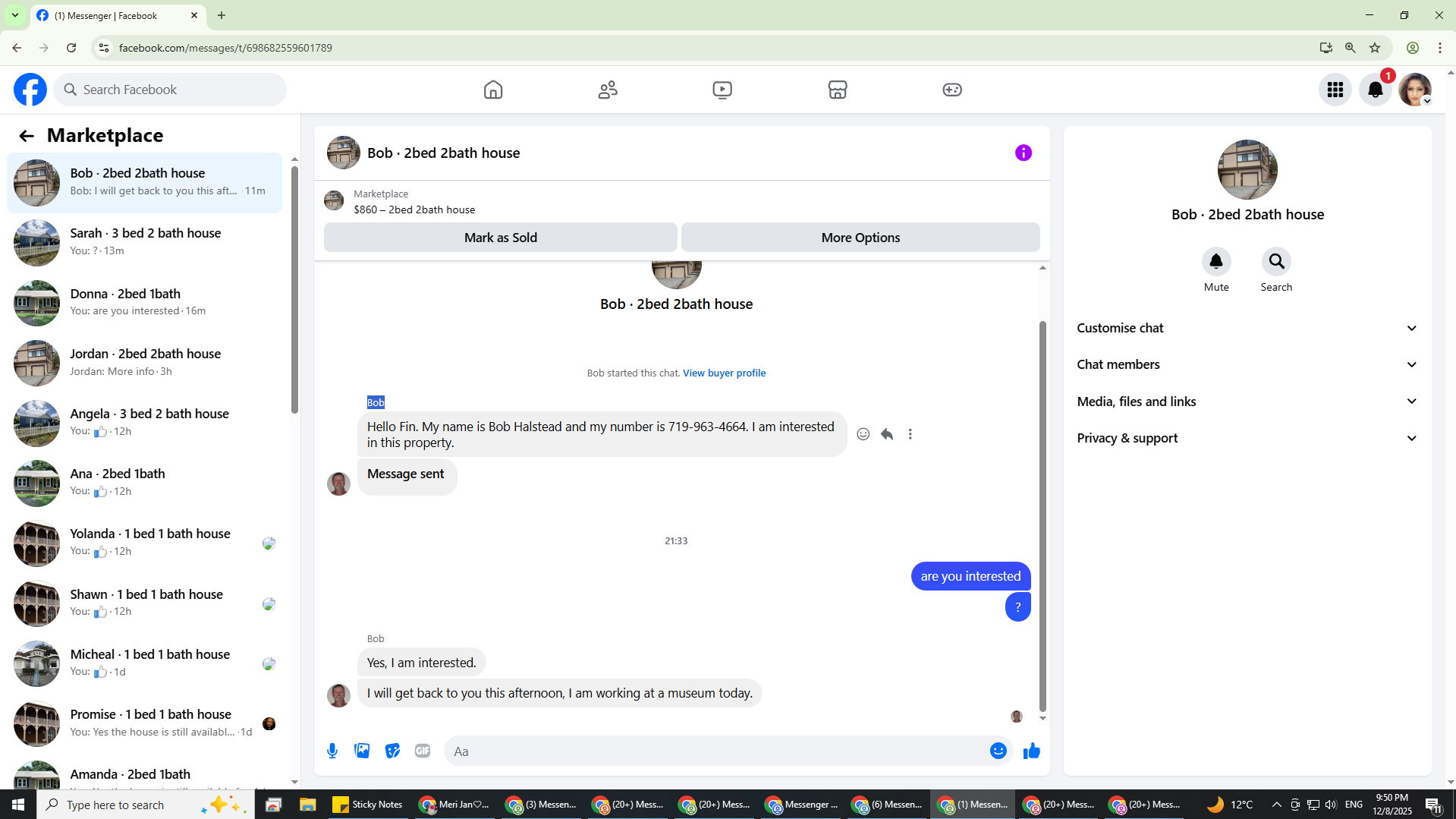
Task: Attach a photo file to the message
Action: click(x=362, y=751)
